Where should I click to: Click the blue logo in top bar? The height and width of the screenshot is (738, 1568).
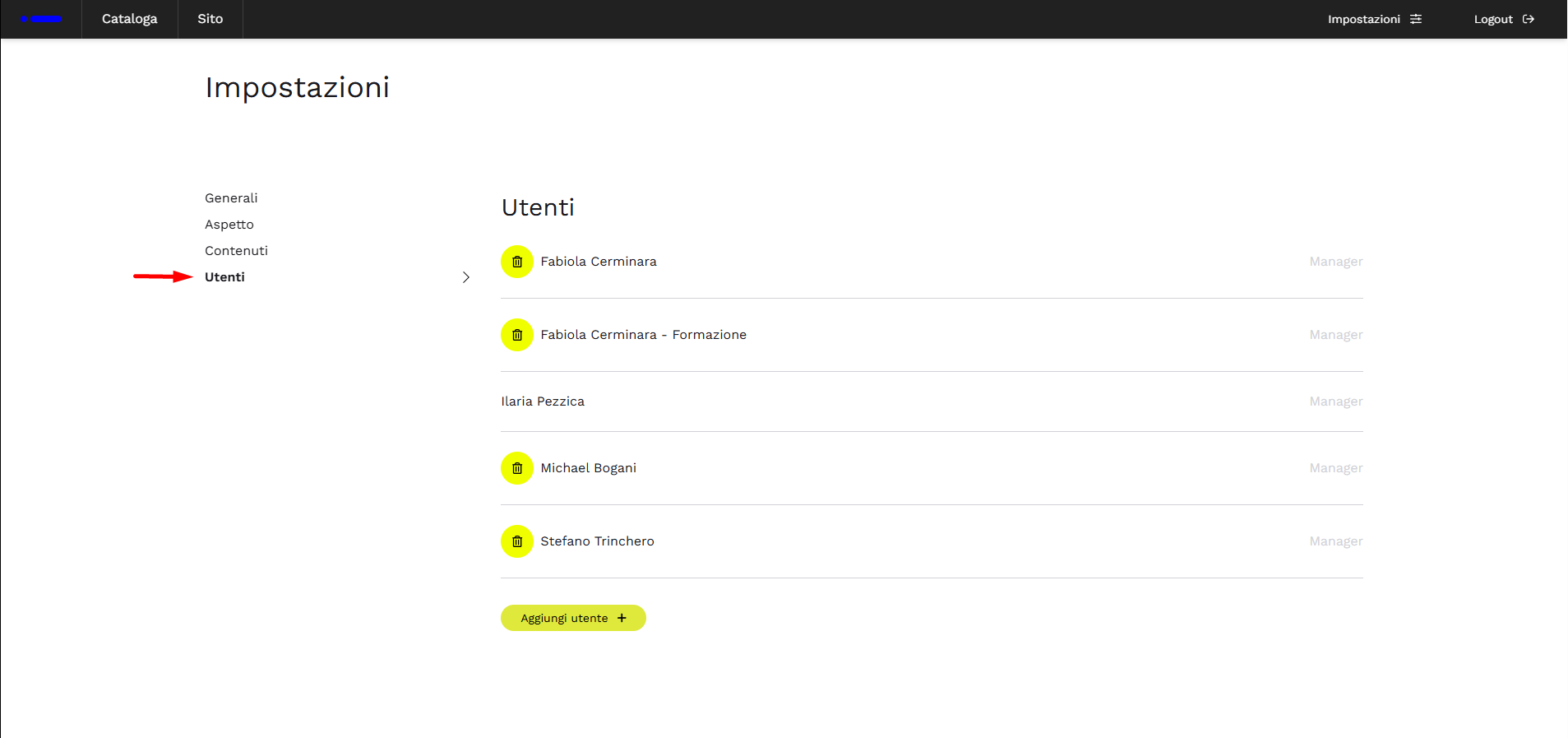point(41,19)
